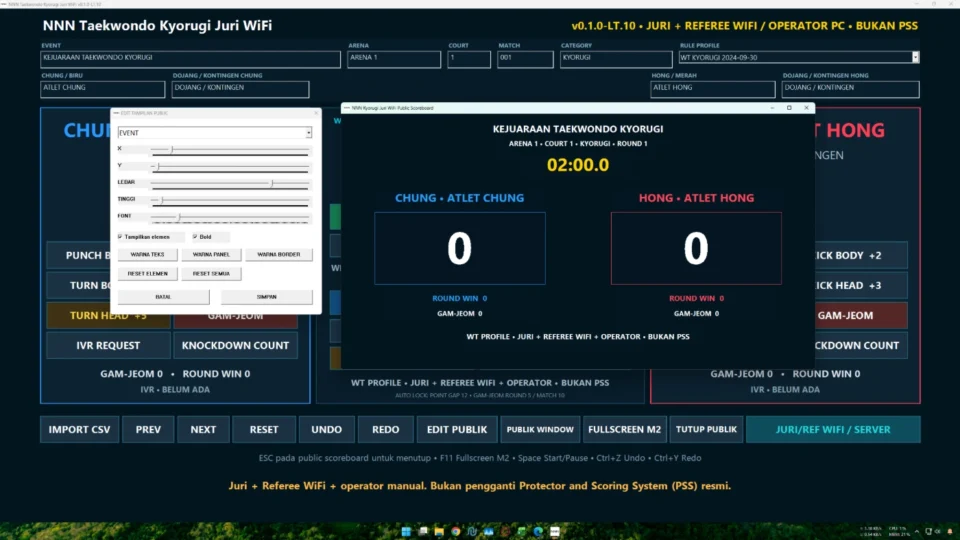The width and height of the screenshot is (960, 540).
Task: Open EDIT PUBLIK editor
Action: 457,430
